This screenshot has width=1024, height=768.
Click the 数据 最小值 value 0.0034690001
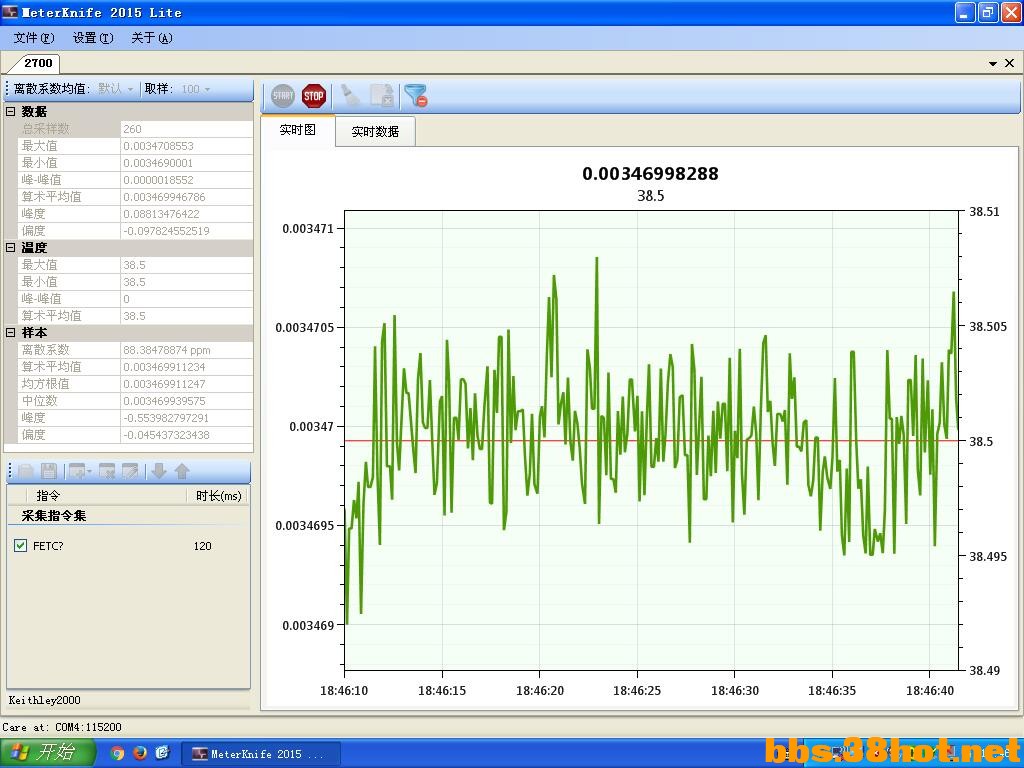186,163
